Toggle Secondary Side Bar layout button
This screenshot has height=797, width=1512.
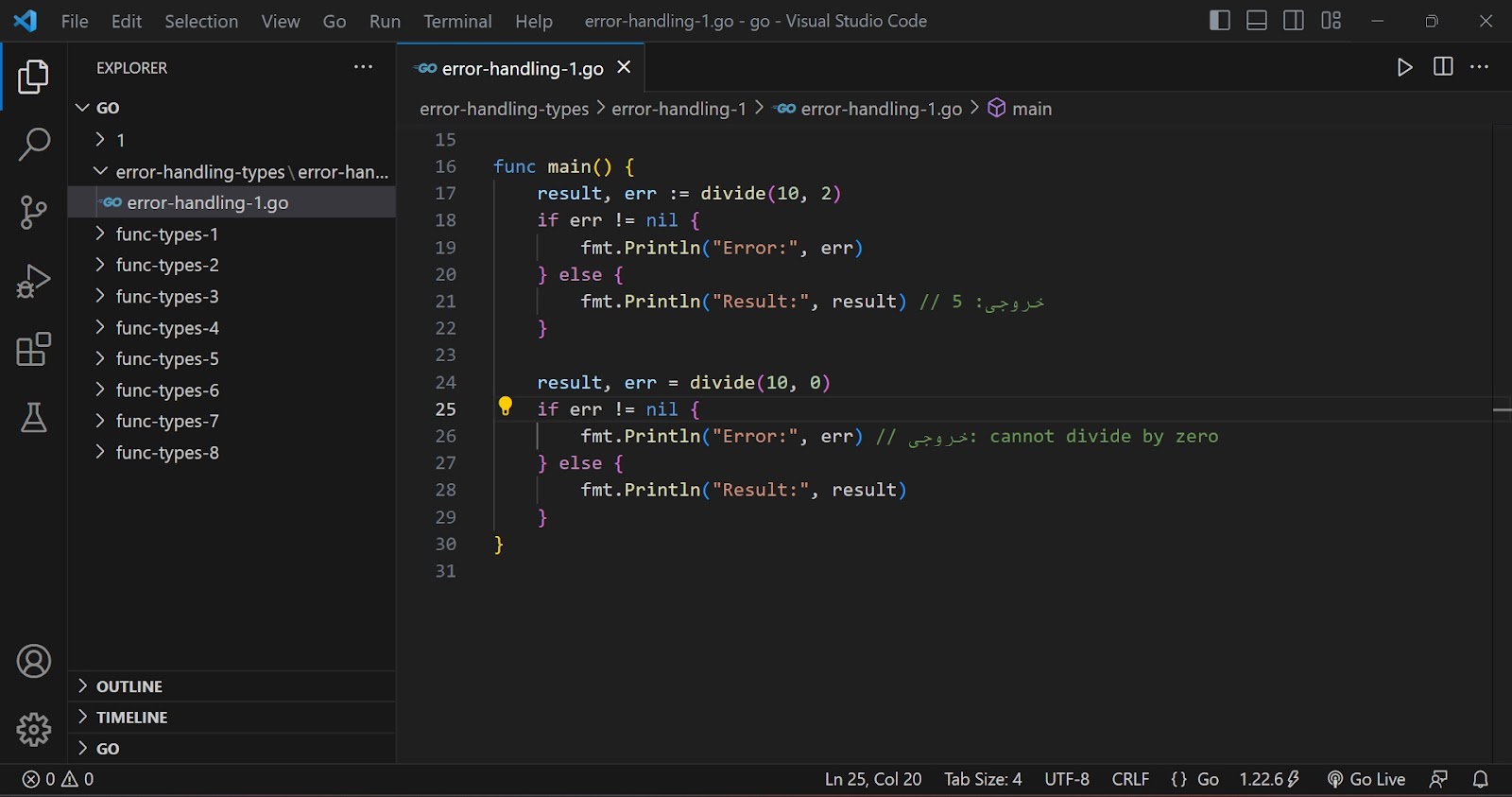pyautogui.click(x=1294, y=21)
